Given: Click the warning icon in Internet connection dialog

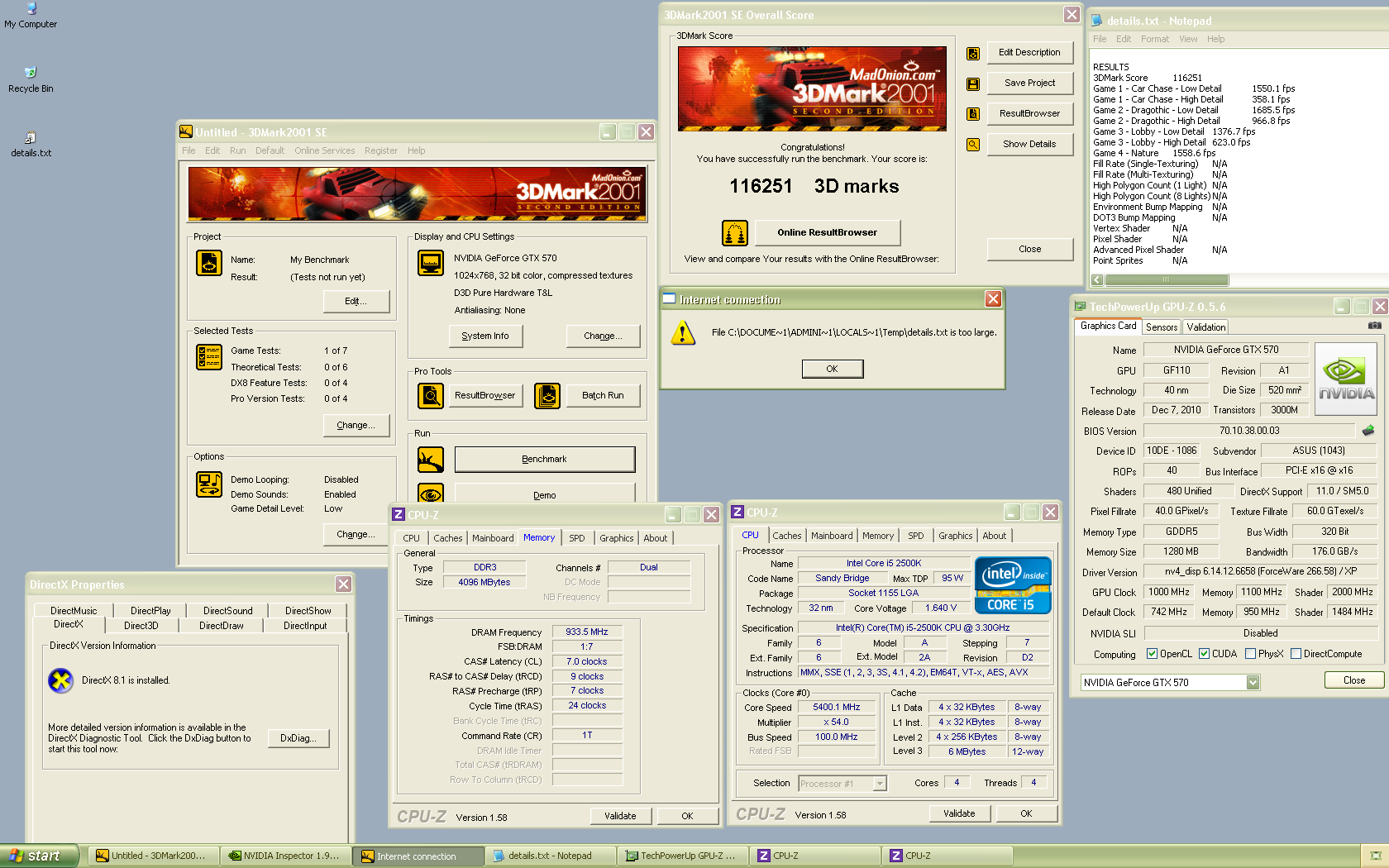Looking at the screenshot, I should pyautogui.click(x=683, y=333).
